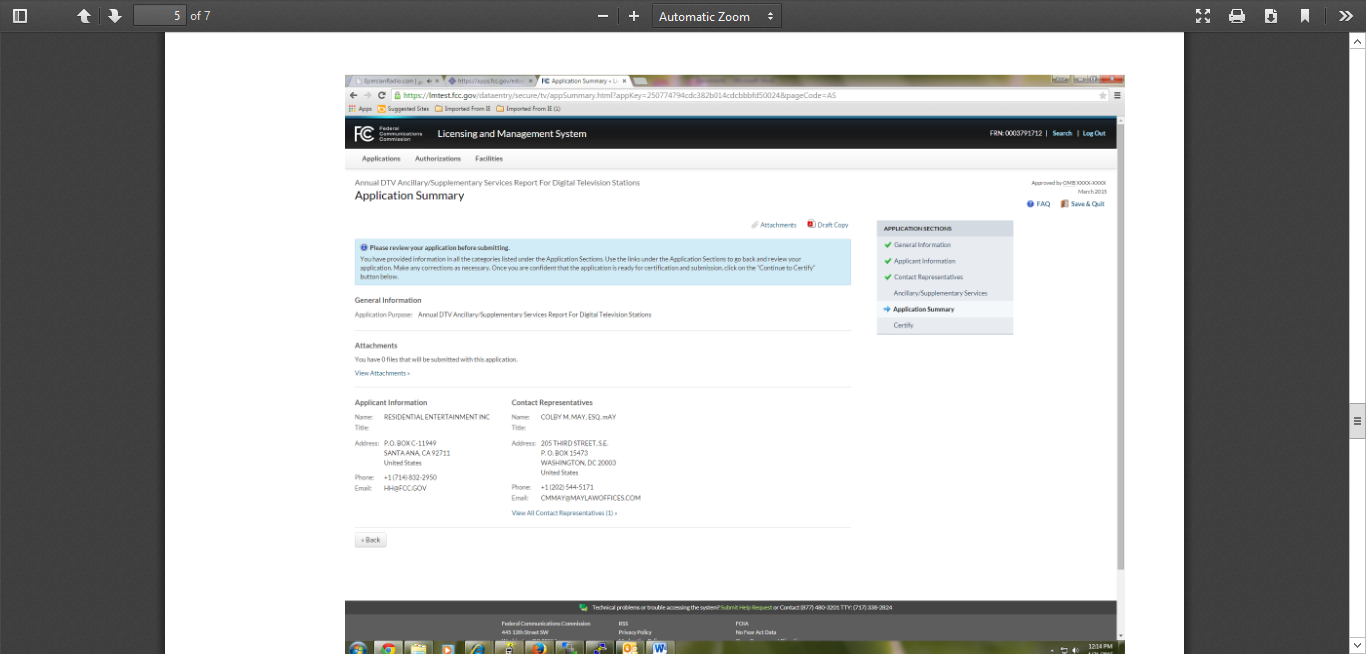Click the Save & Quit link
1366x654 pixels.
1087,204
